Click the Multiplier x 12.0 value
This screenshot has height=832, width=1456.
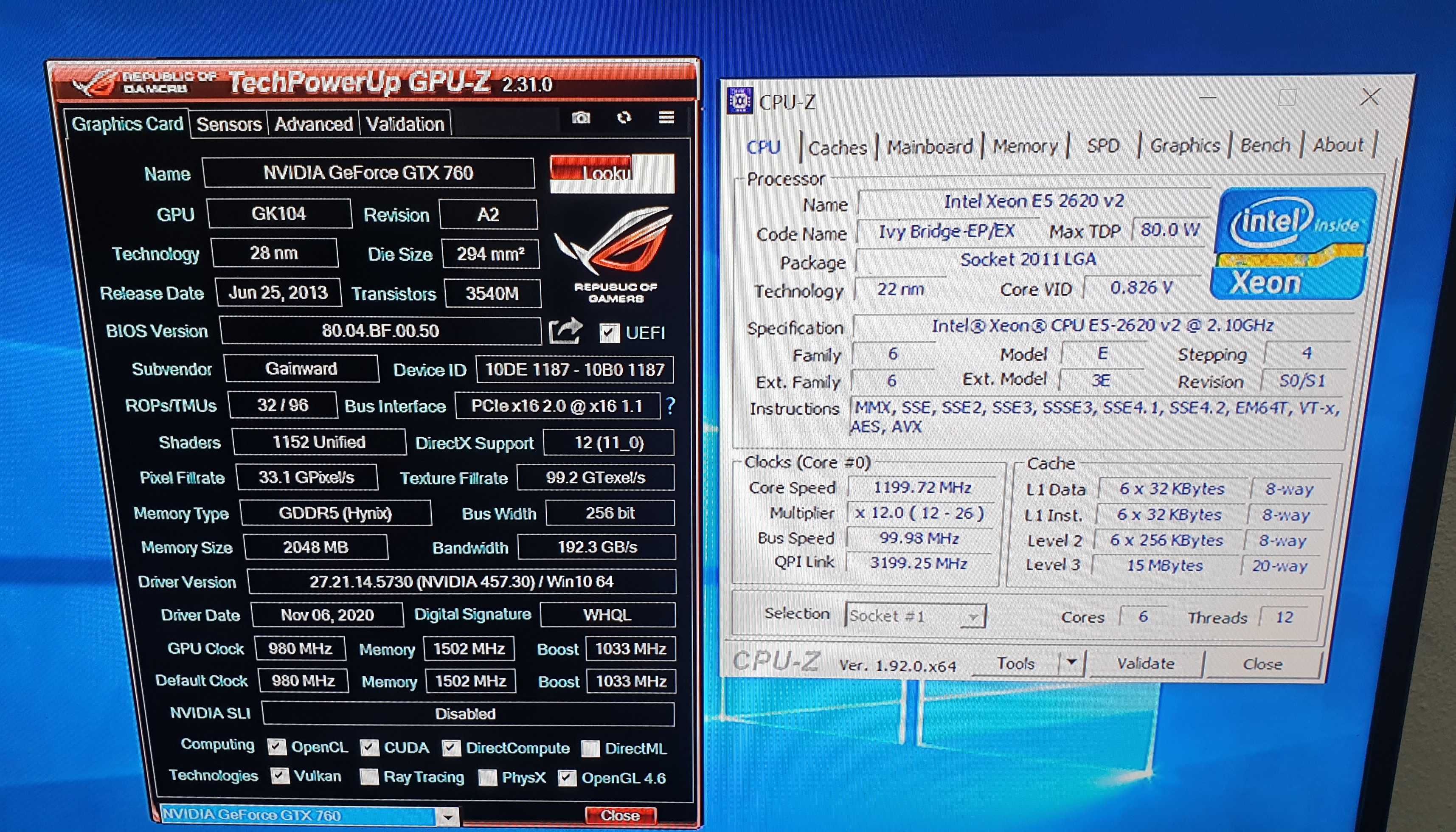920,513
